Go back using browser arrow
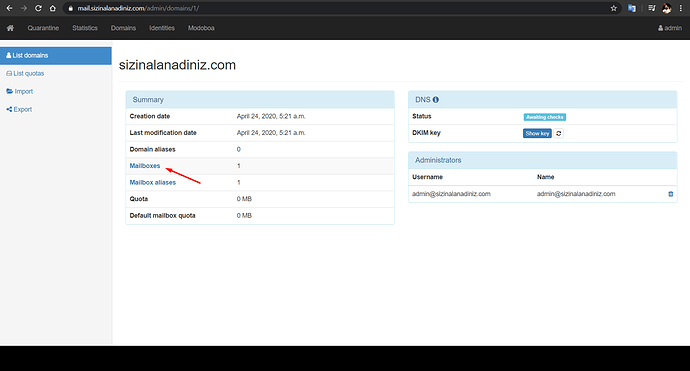 click(10, 8)
